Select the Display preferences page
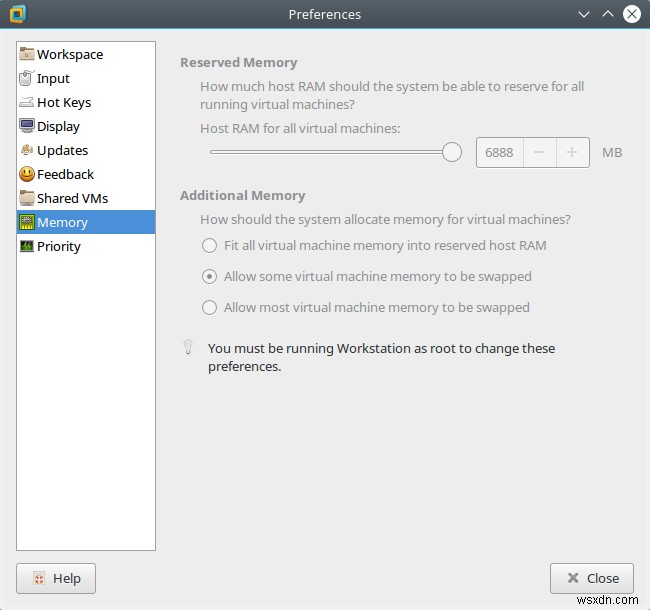This screenshot has height=610, width=650. pos(86,126)
